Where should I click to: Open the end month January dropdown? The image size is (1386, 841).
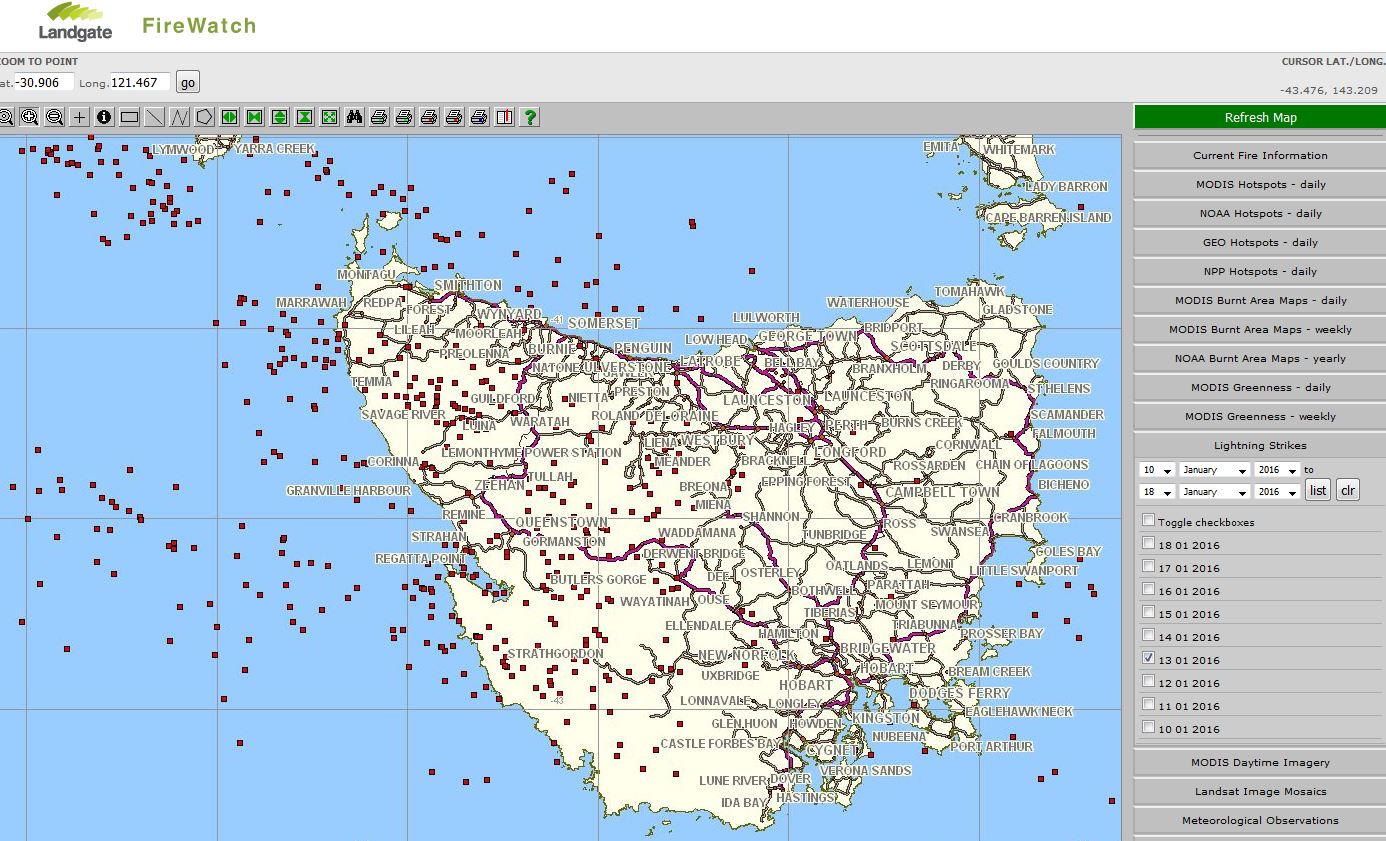point(1214,492)
